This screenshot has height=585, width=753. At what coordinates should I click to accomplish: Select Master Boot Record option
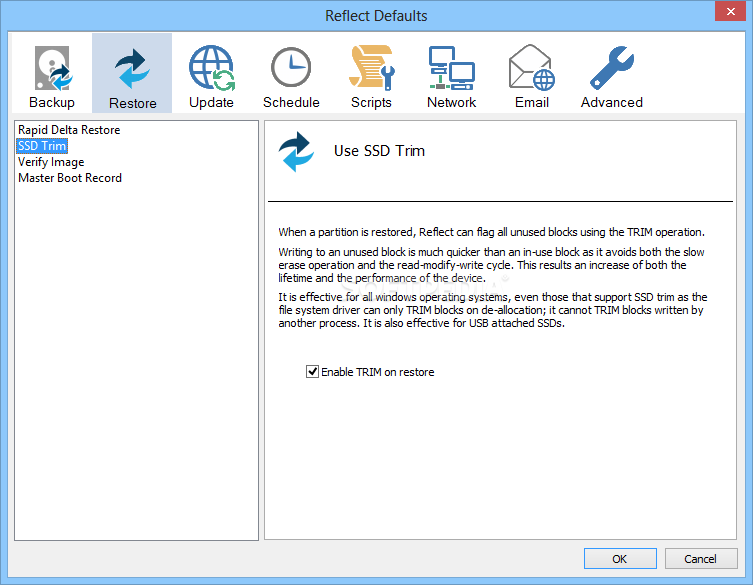pos(70,178)
